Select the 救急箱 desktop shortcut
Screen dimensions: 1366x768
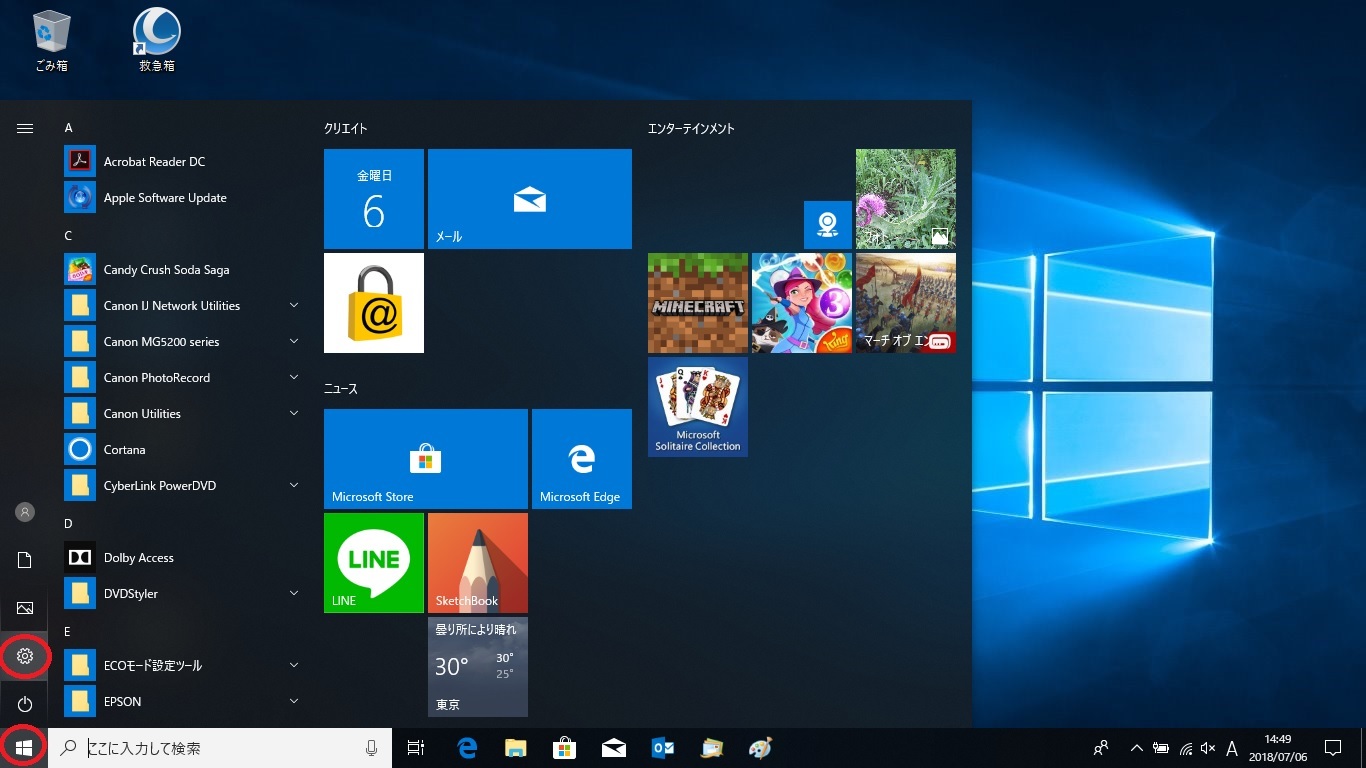[157, 41]
